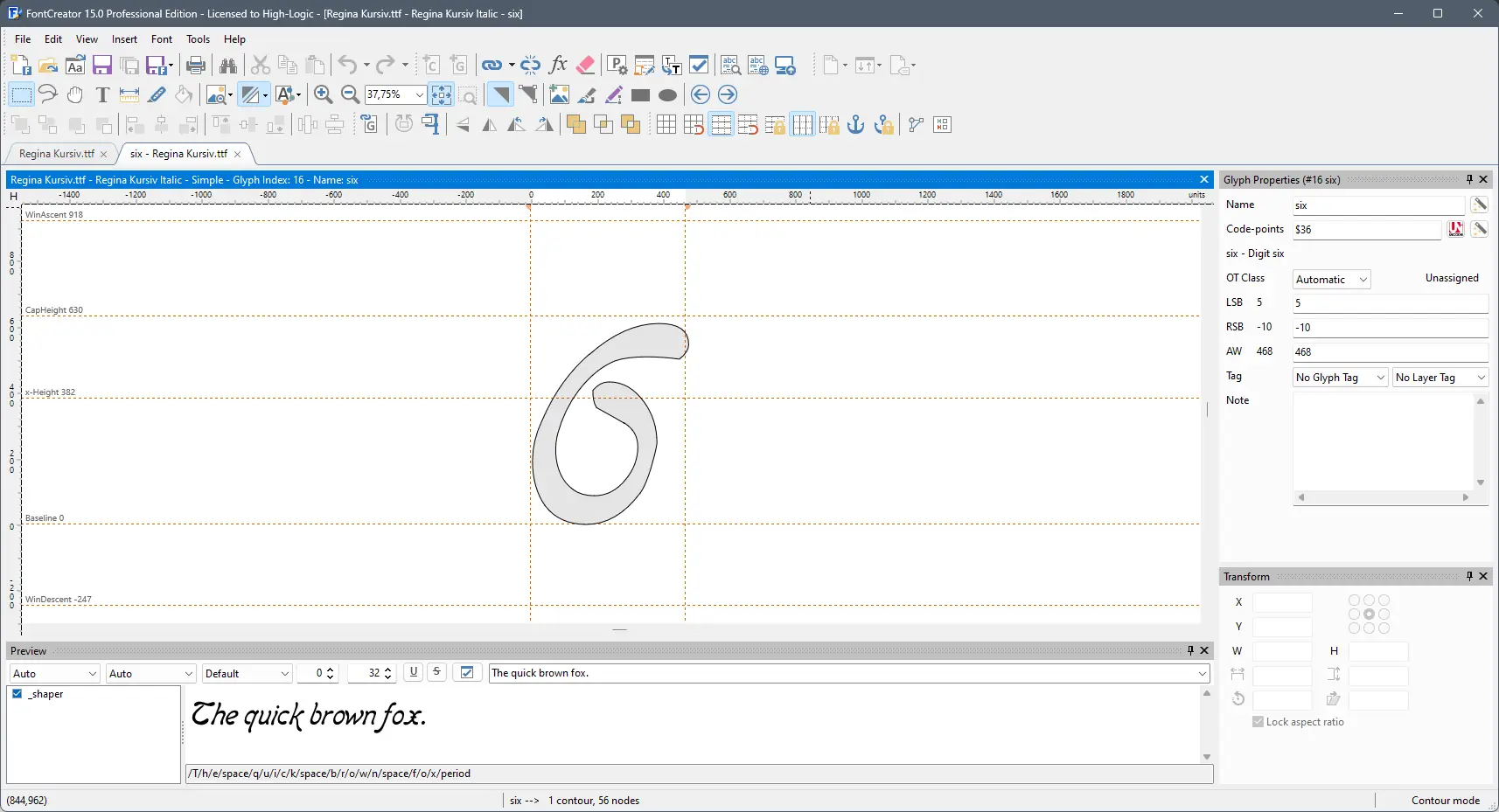Insert an ellipse contour
The height and width of the screenshot is (812, 1499).
669,94
